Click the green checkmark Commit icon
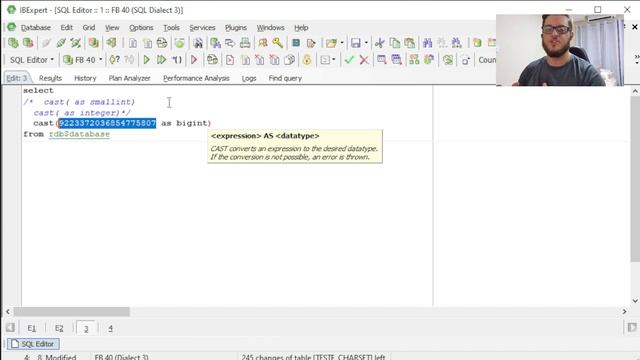 349,60
